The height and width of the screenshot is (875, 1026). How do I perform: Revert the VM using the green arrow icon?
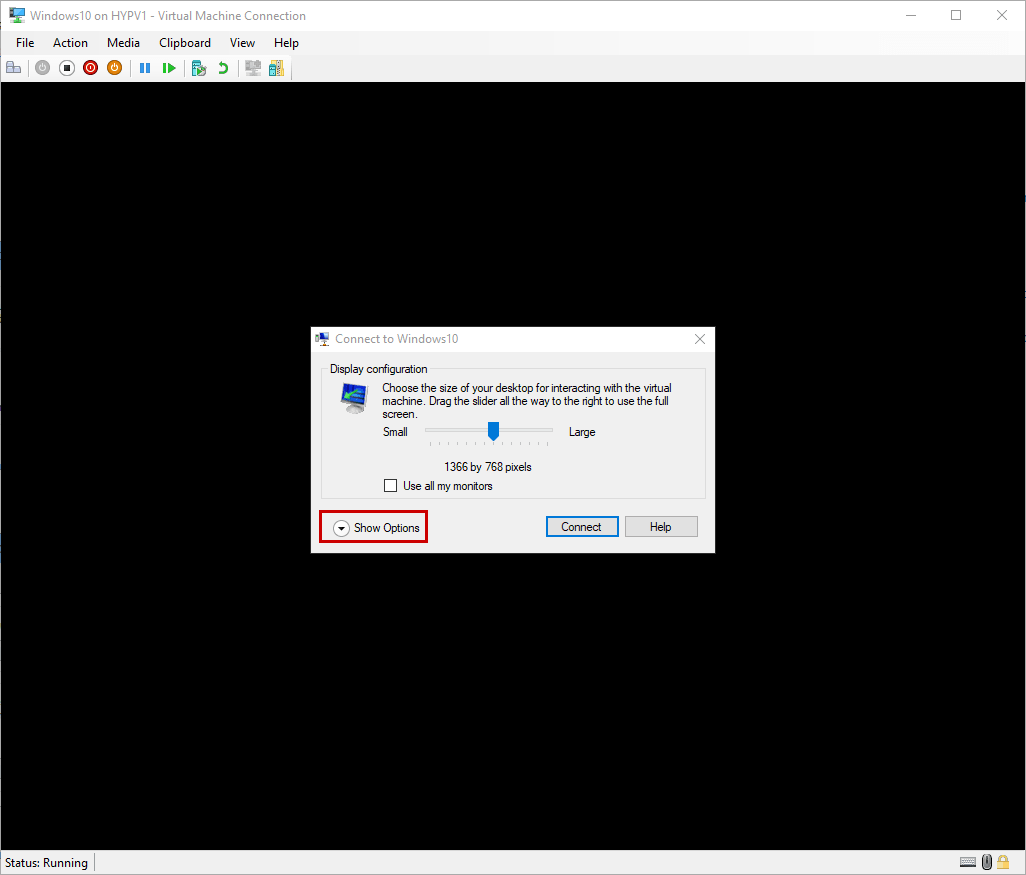(223, 68)
